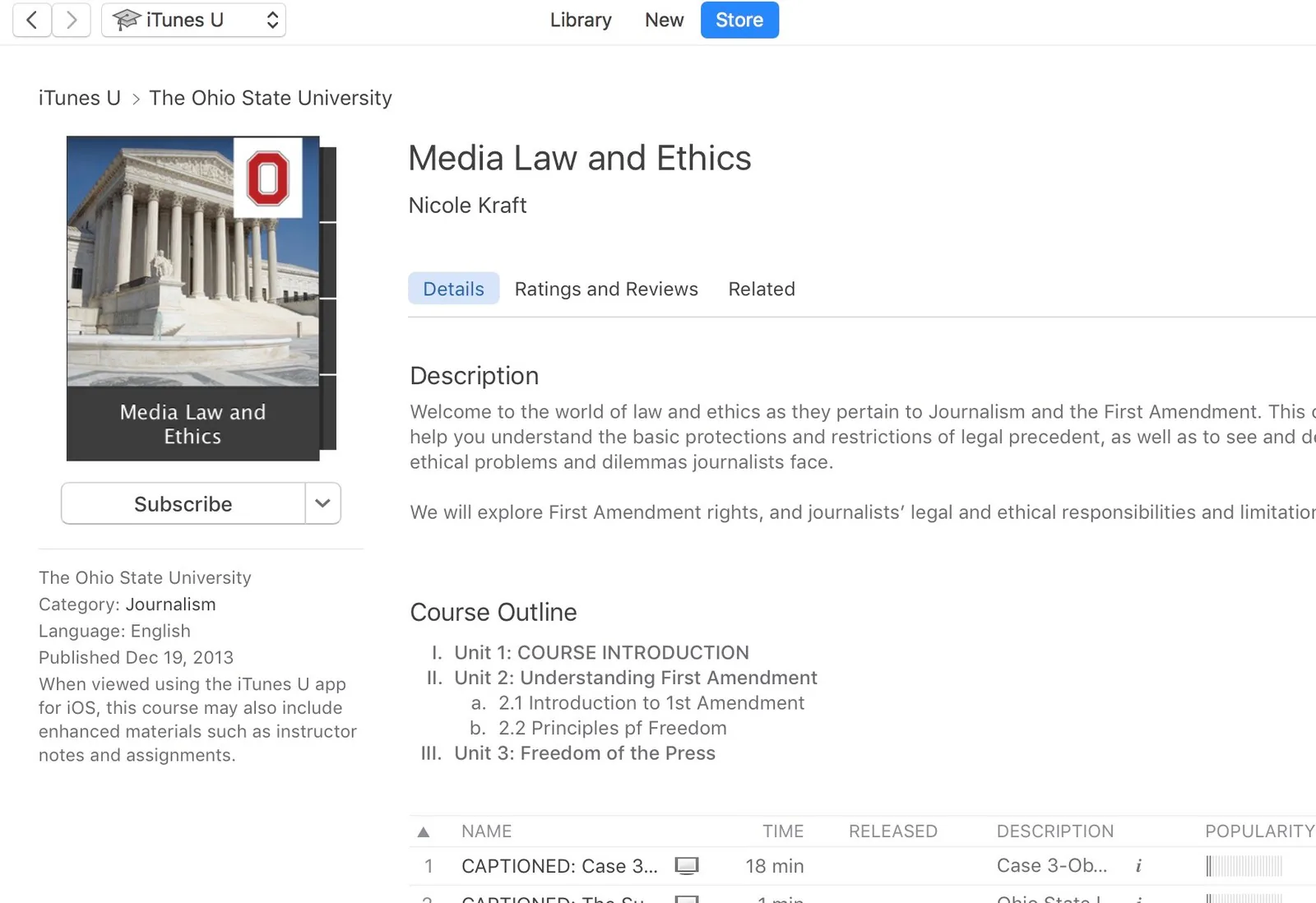Open the Ratings and Reviews tab
Image resolution: width=1316 pixels, height=903 pixels.
click(x=606, y=289)
